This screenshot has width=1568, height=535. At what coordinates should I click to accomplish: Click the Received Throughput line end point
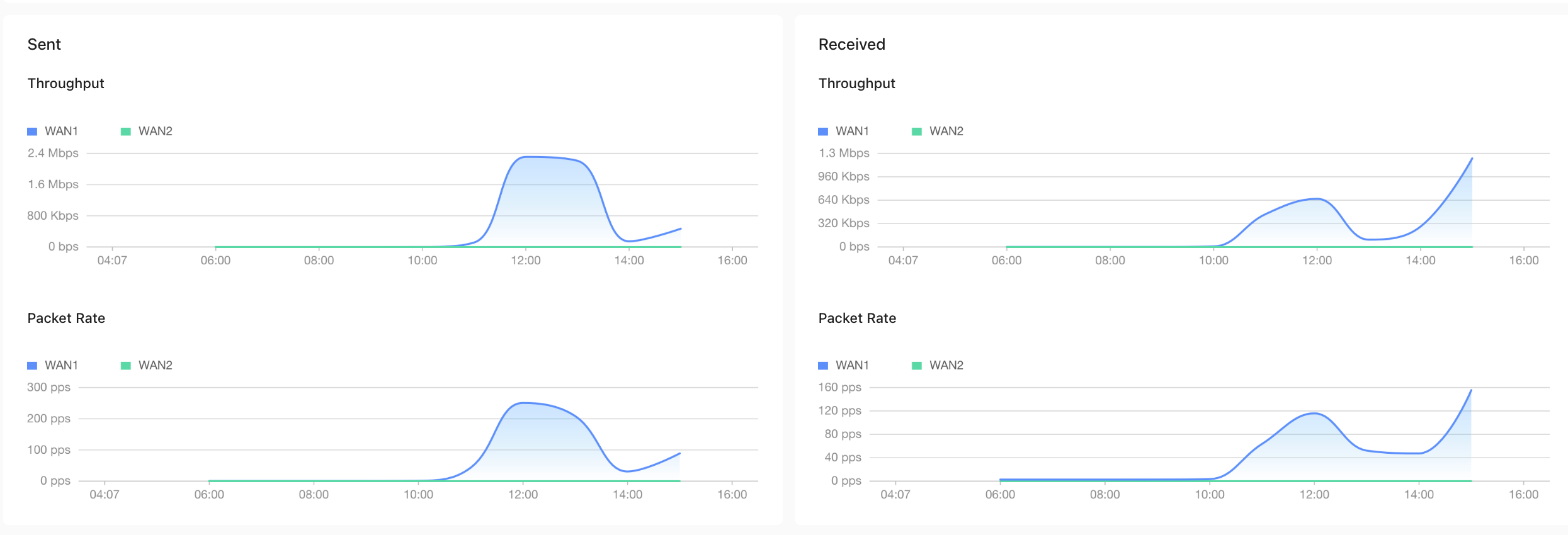coord(1472,159)
